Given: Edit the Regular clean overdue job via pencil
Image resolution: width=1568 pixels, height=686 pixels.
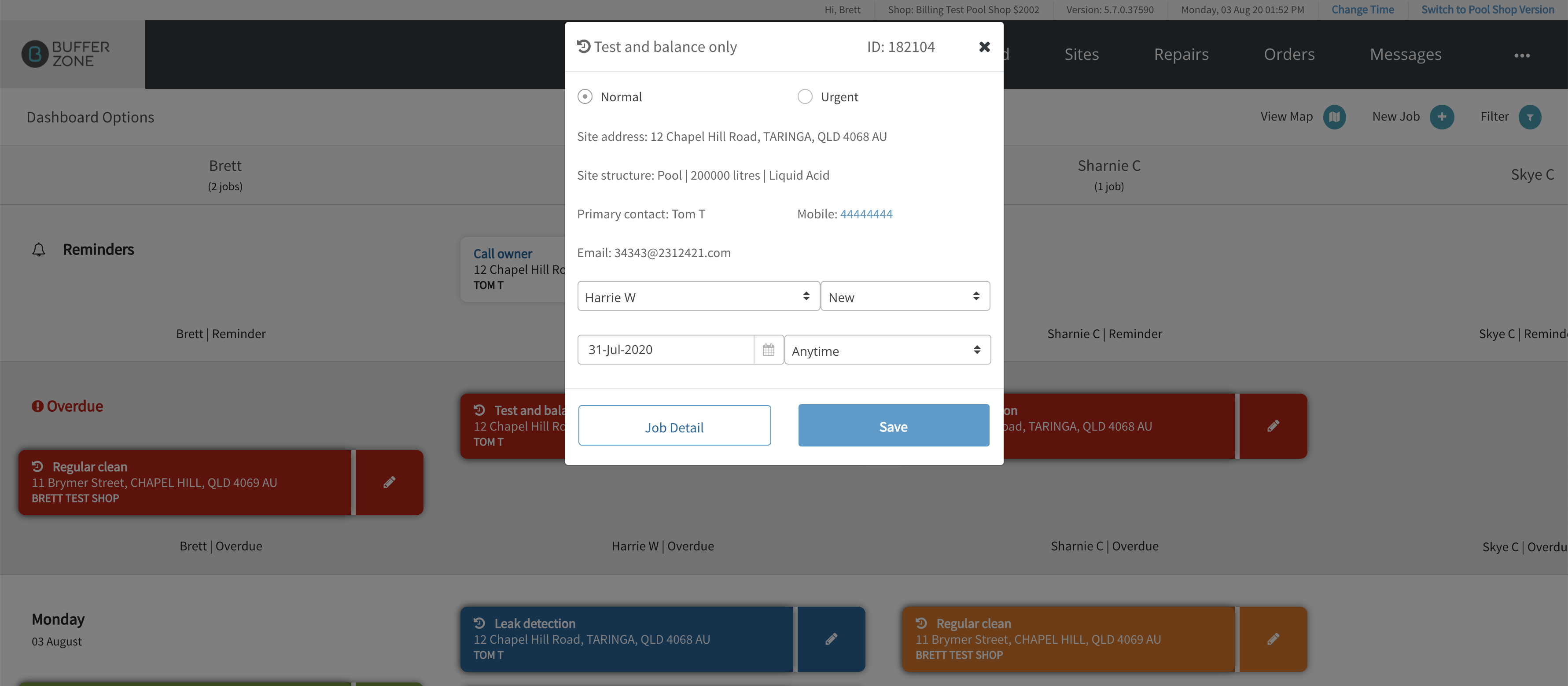Looking at the screenshot, I should click(389, 482).
